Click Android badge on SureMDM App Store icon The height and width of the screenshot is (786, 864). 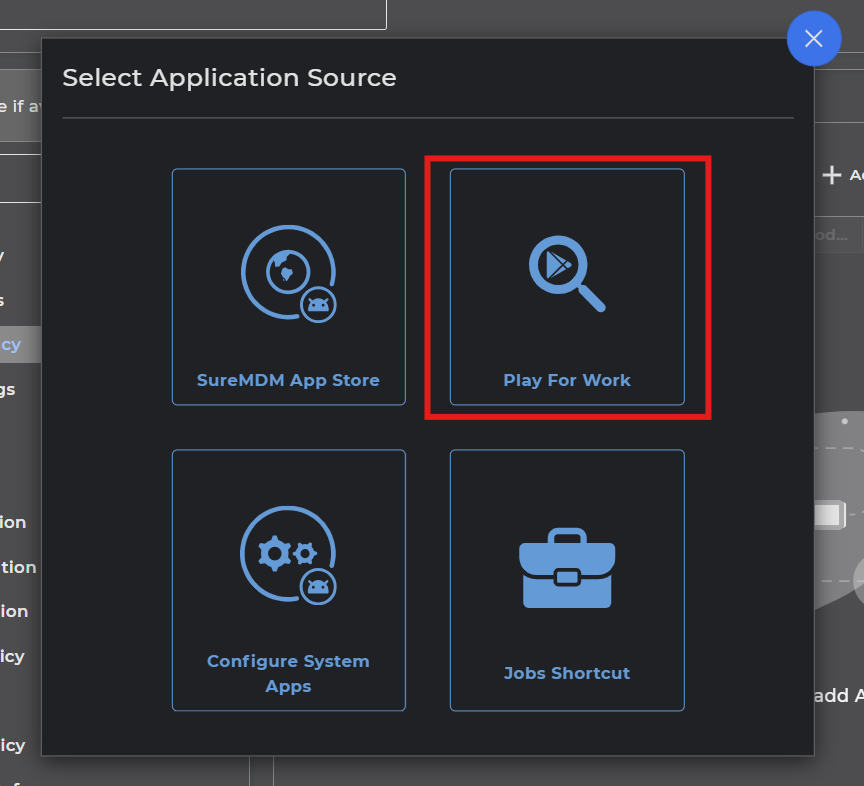tap(319, 305)
